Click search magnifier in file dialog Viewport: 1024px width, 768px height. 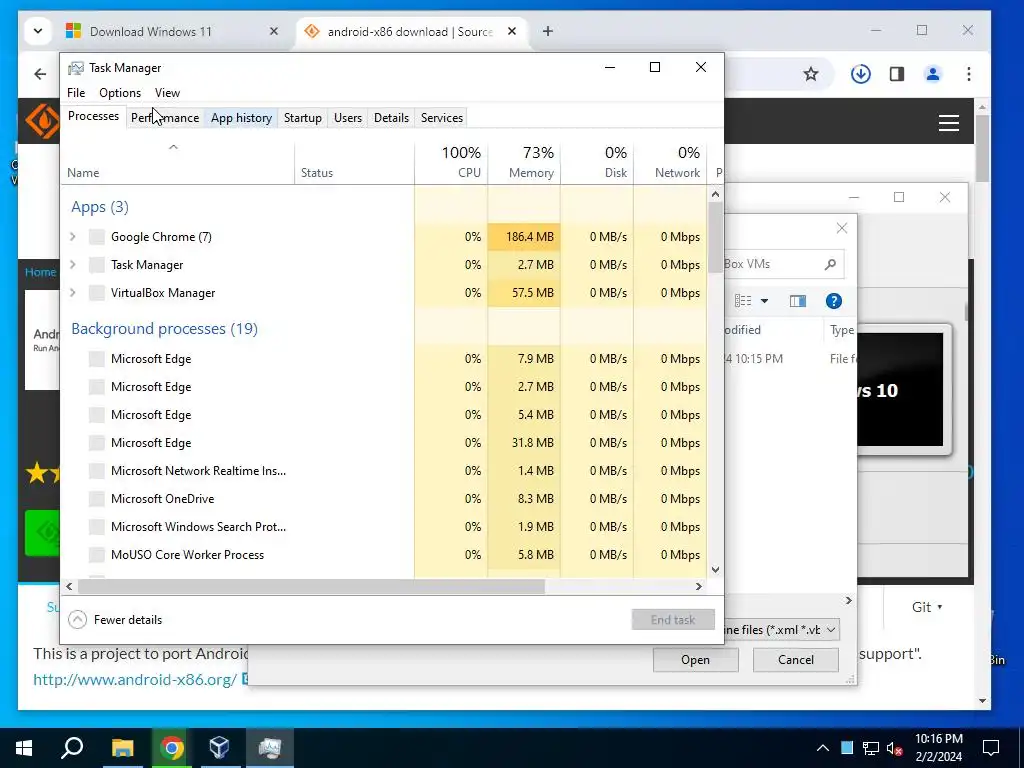point(830,264)
